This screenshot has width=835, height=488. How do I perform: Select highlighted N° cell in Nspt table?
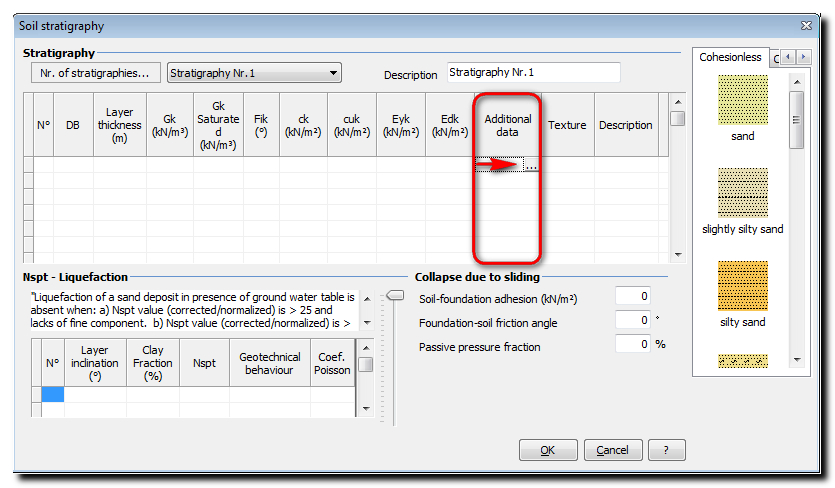(53, 394)
